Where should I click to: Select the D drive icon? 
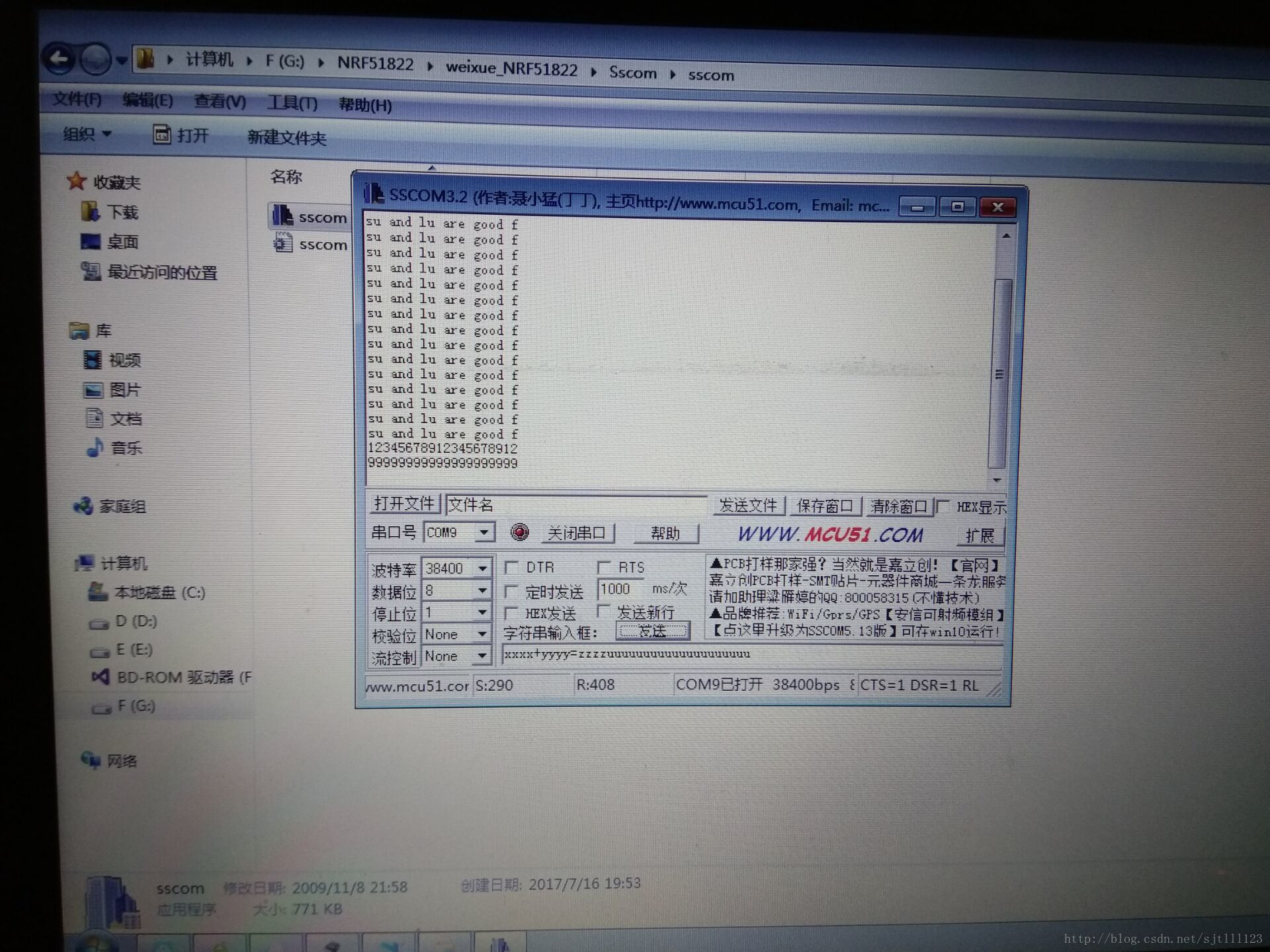coord(99,623)
